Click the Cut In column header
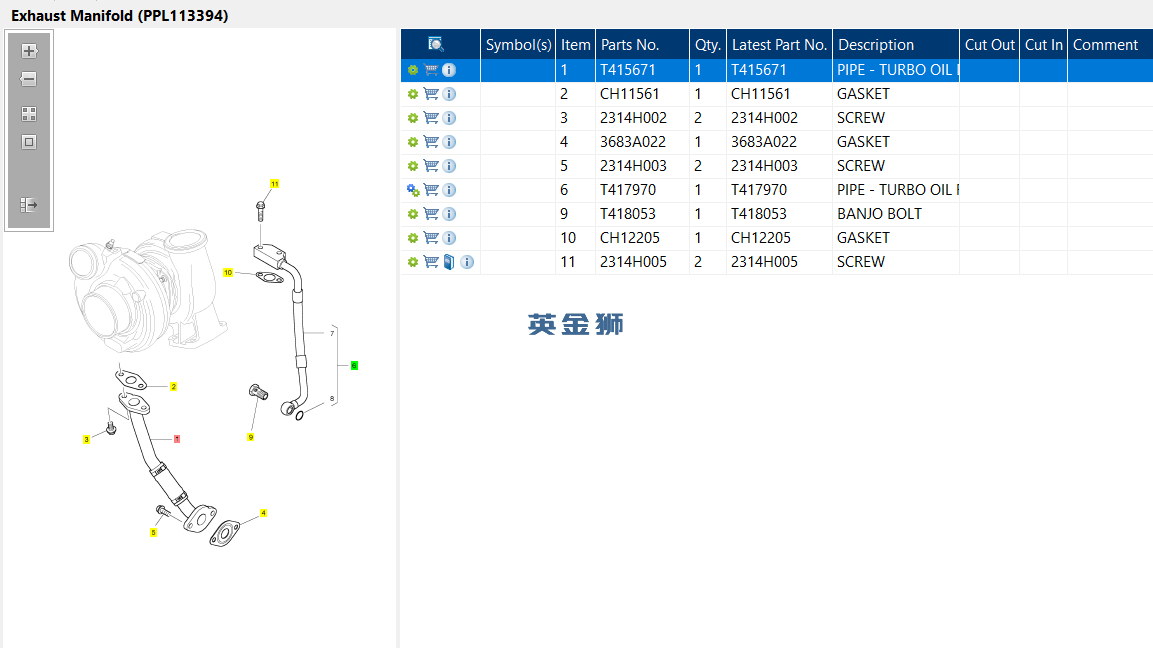 point(1043,45)
